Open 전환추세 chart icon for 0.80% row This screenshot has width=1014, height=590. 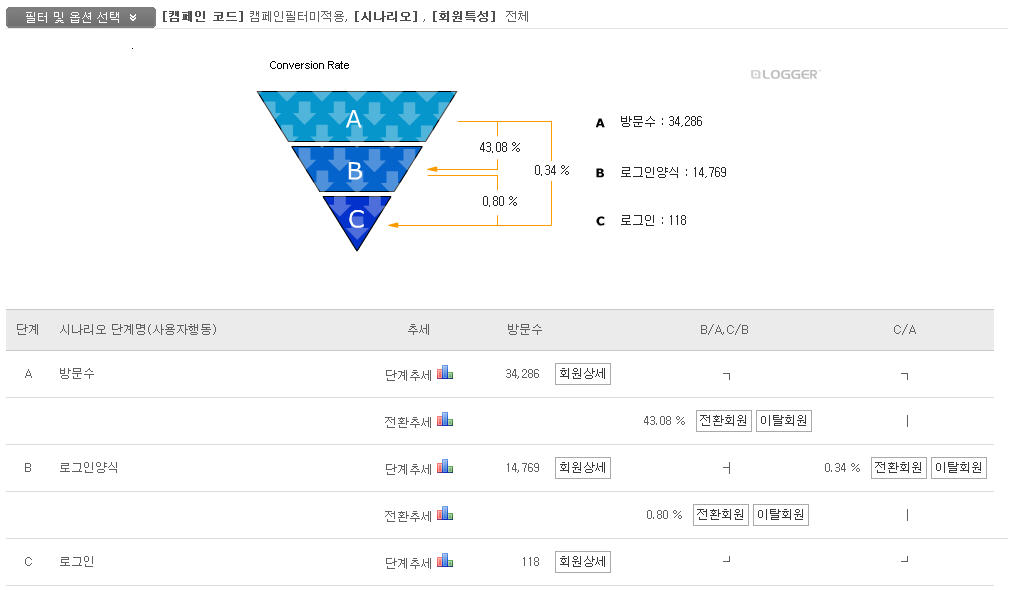click(x=445, y=514)
